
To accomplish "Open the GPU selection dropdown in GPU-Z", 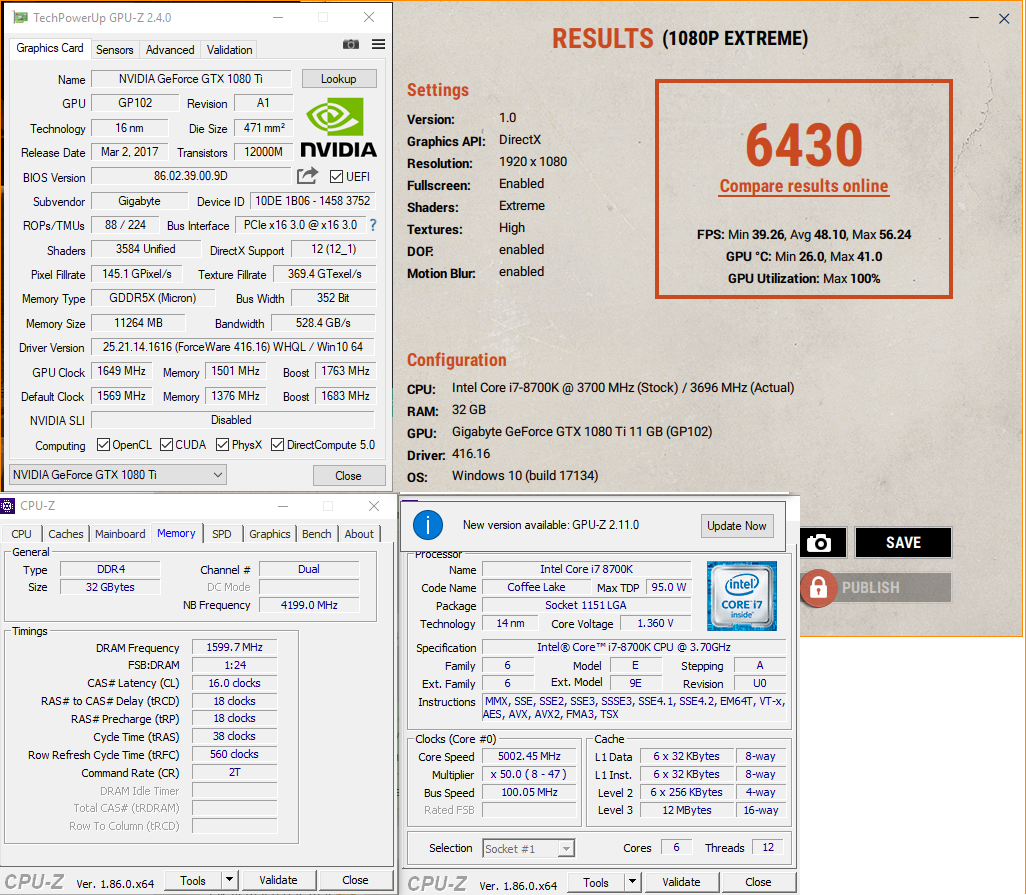I will coord(118,475).
